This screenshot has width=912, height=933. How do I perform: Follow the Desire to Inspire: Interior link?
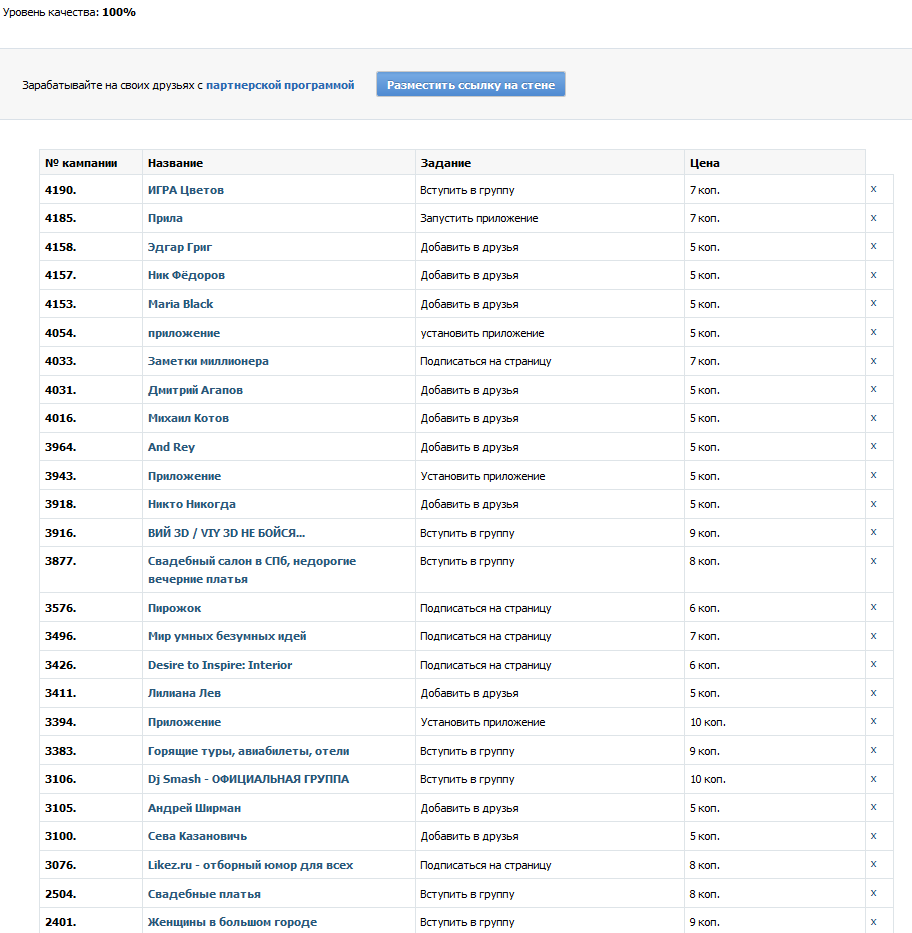220,665
